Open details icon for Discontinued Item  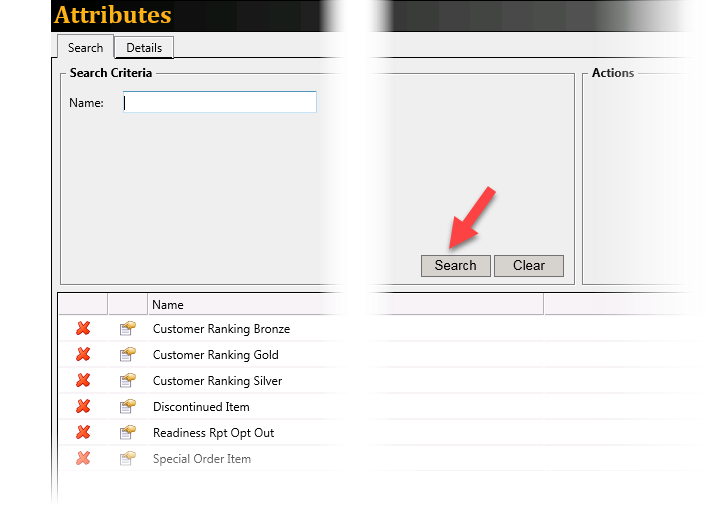coord(127,406)
